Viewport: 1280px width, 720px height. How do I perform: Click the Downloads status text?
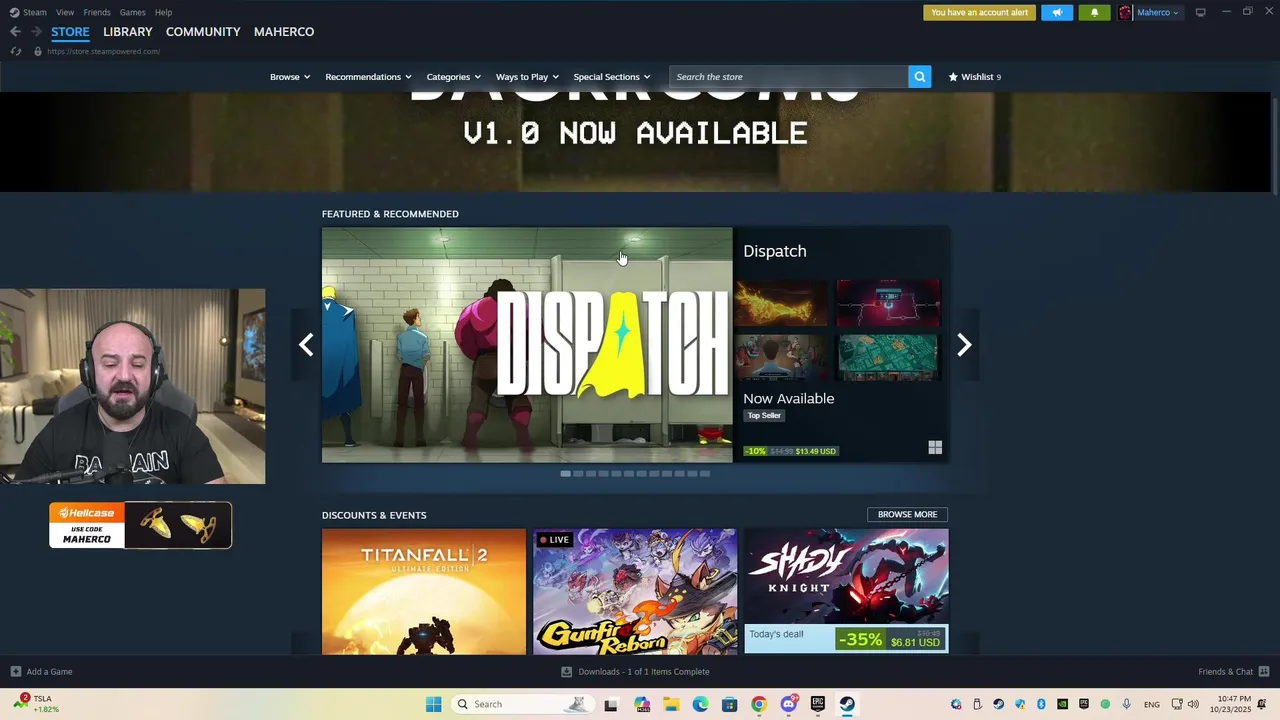point(644,672)
